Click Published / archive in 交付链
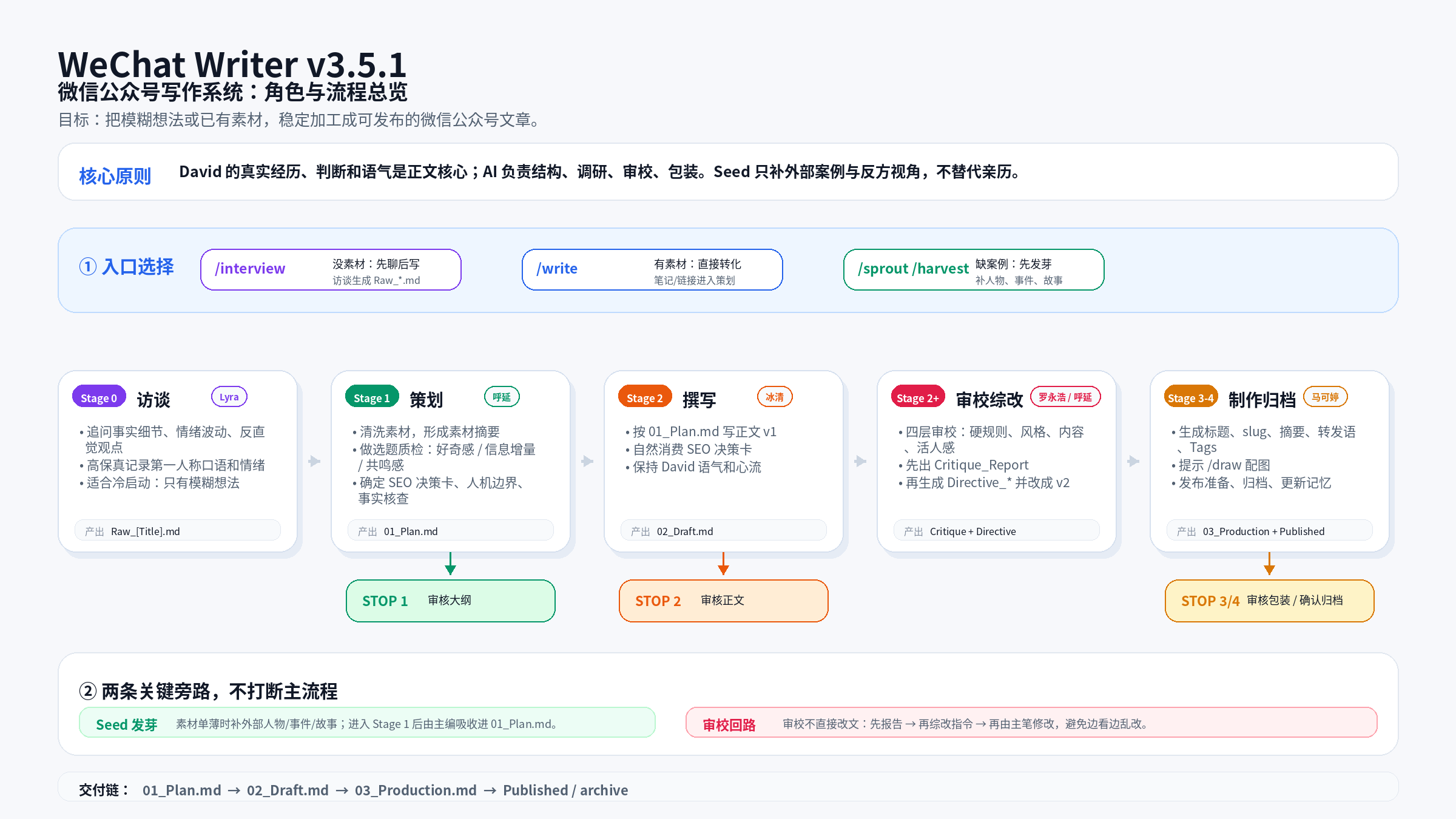1456x819 pixels. [x=565, y=790]
